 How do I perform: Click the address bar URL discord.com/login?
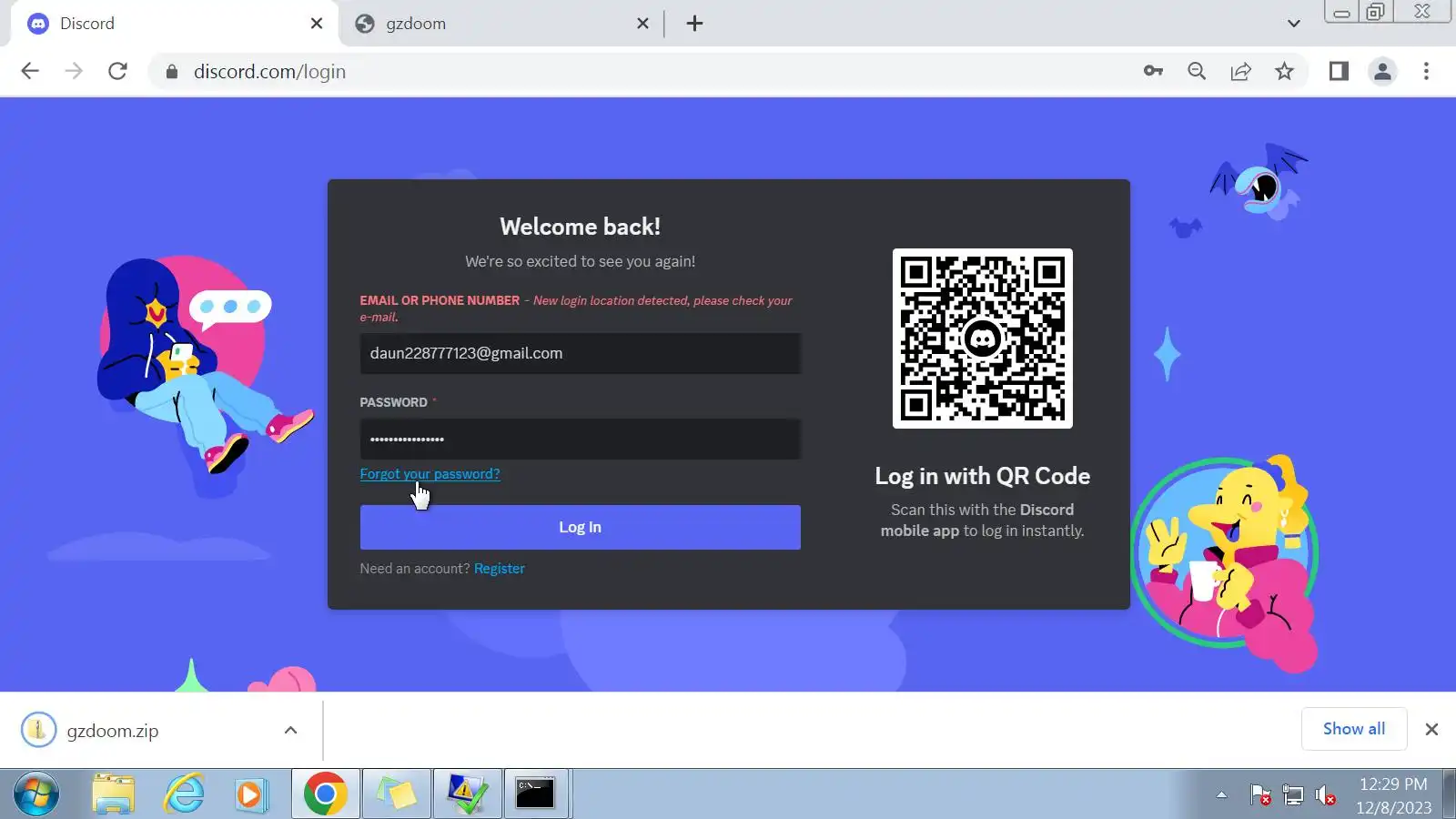click(269, 71)
